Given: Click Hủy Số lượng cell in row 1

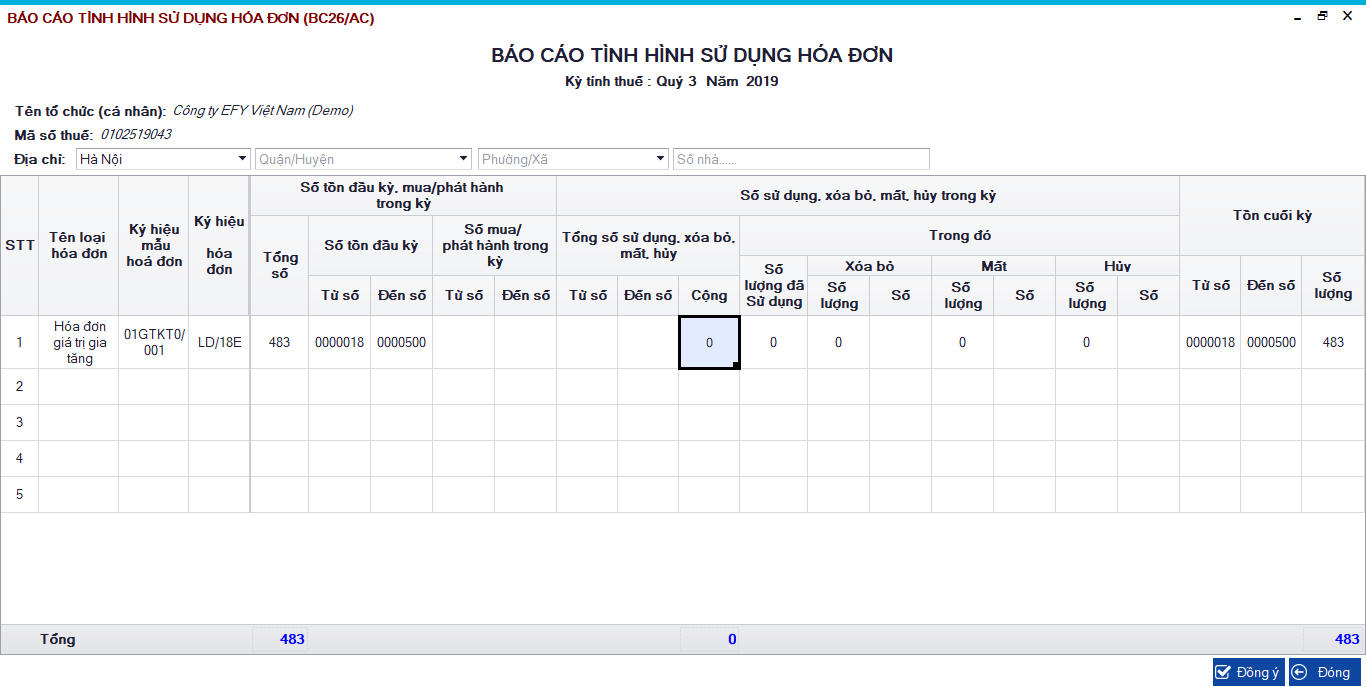Looking at the screenshot, I should 1086,342.
